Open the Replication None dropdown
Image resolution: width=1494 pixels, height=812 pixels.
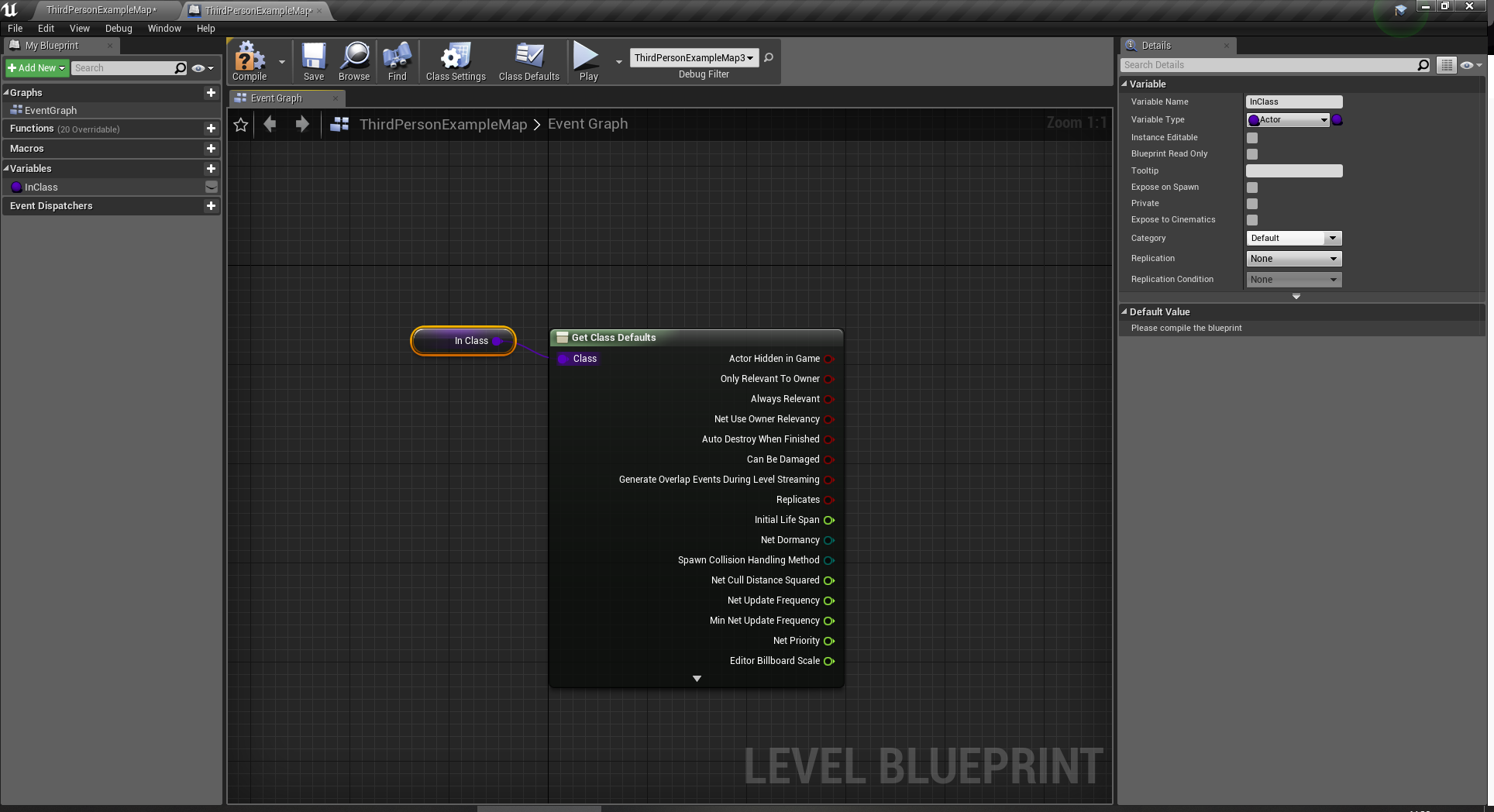tap(1293, 259)
